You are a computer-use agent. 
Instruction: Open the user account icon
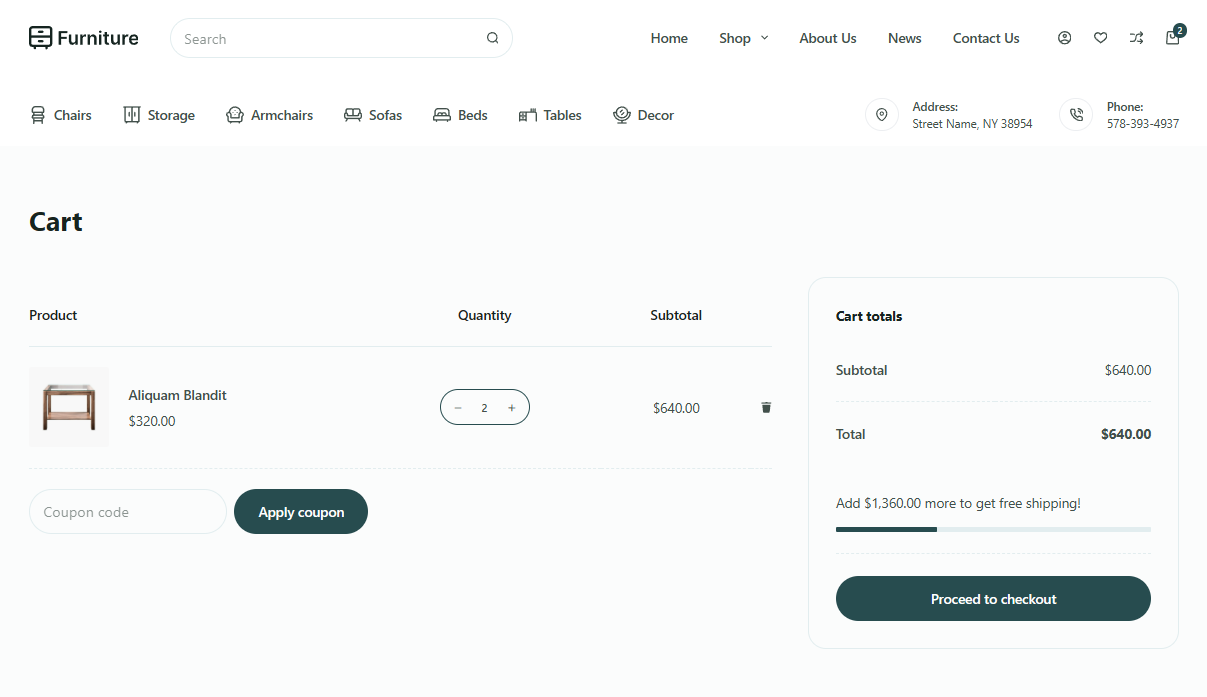point(1064,38)
